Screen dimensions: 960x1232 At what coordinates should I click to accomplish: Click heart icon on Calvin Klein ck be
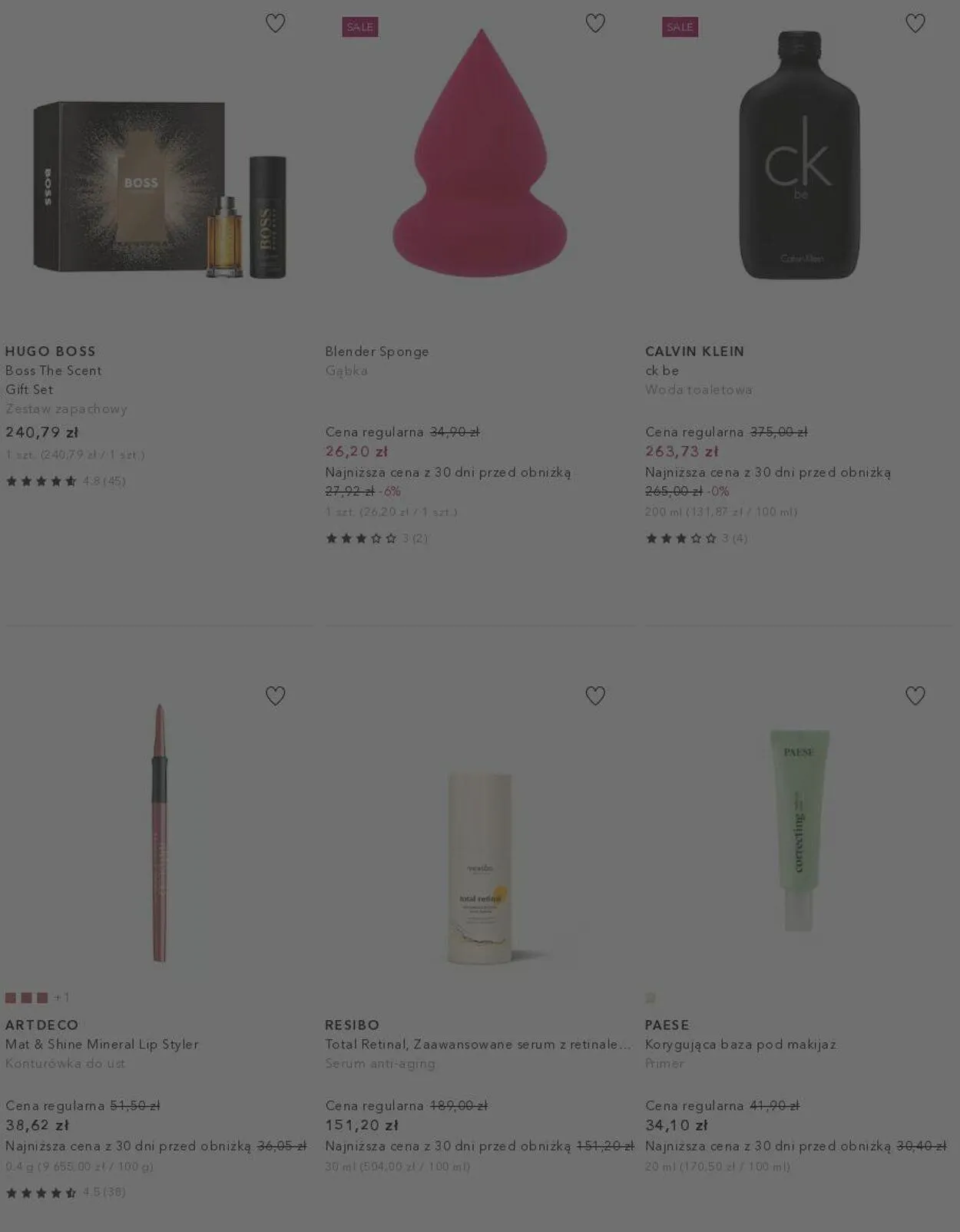point(915,24)
